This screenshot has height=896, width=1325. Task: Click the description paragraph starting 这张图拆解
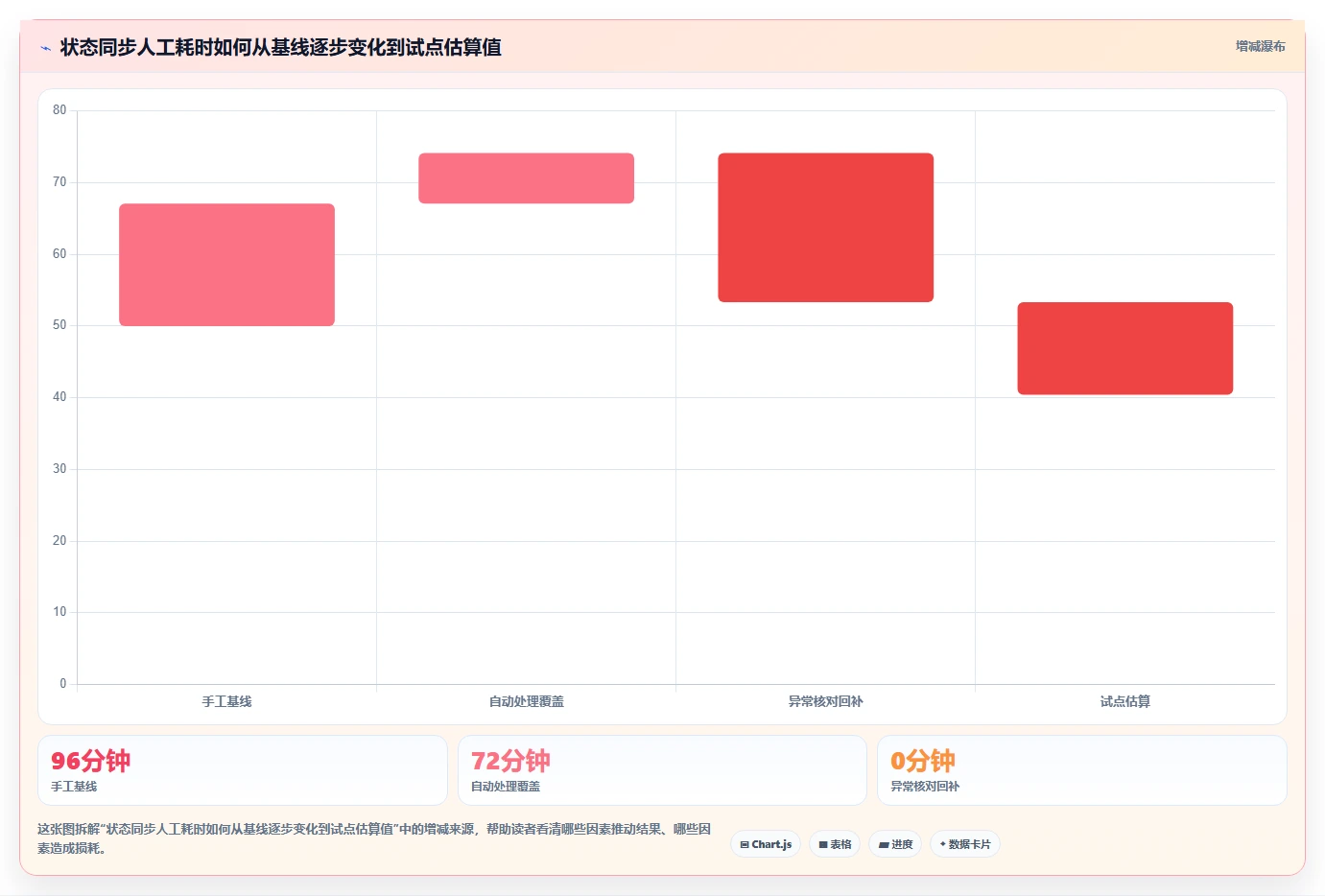(374, 838)
